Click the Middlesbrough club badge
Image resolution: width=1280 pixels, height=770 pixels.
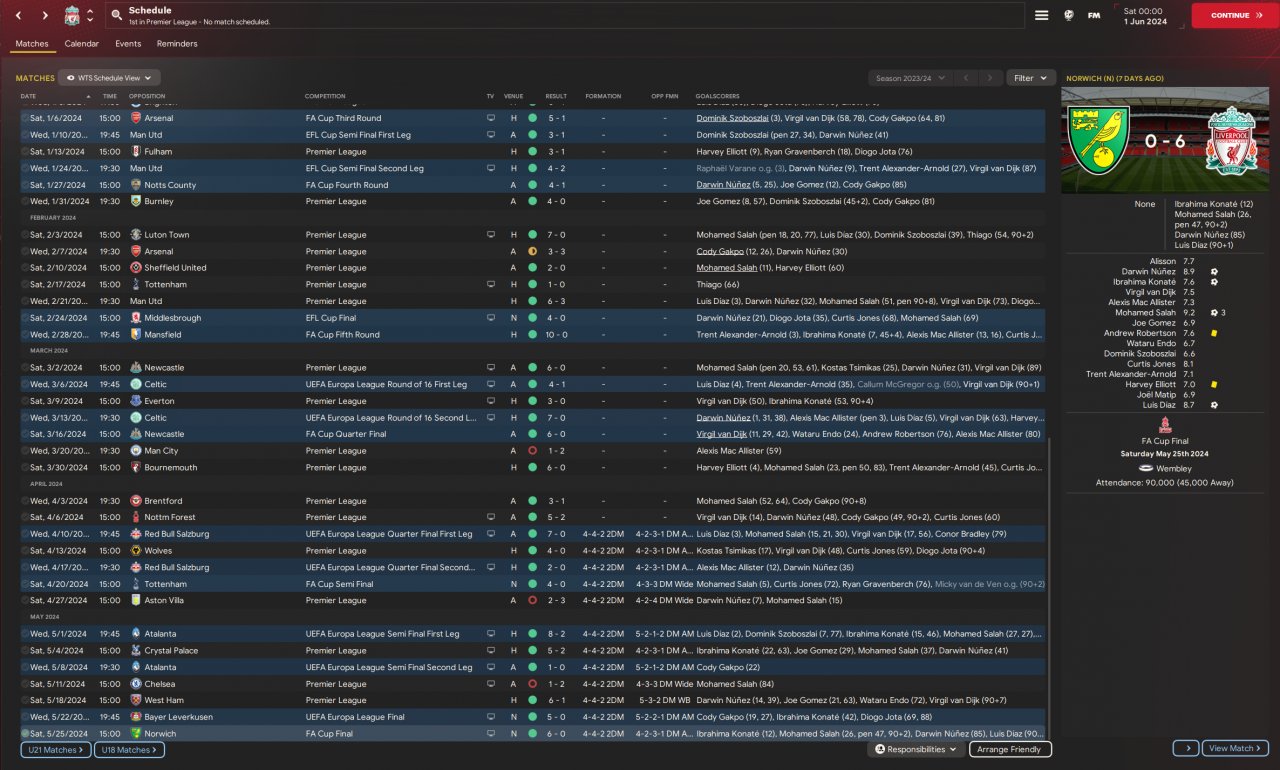coord(137,318)
